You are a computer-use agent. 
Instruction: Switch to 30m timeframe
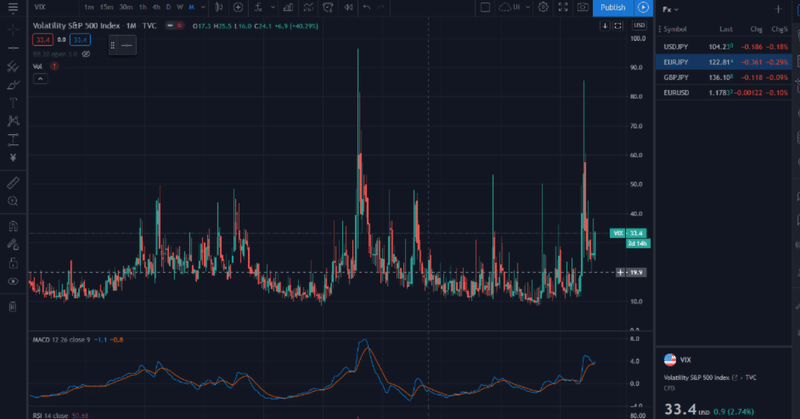coord(126,7)
